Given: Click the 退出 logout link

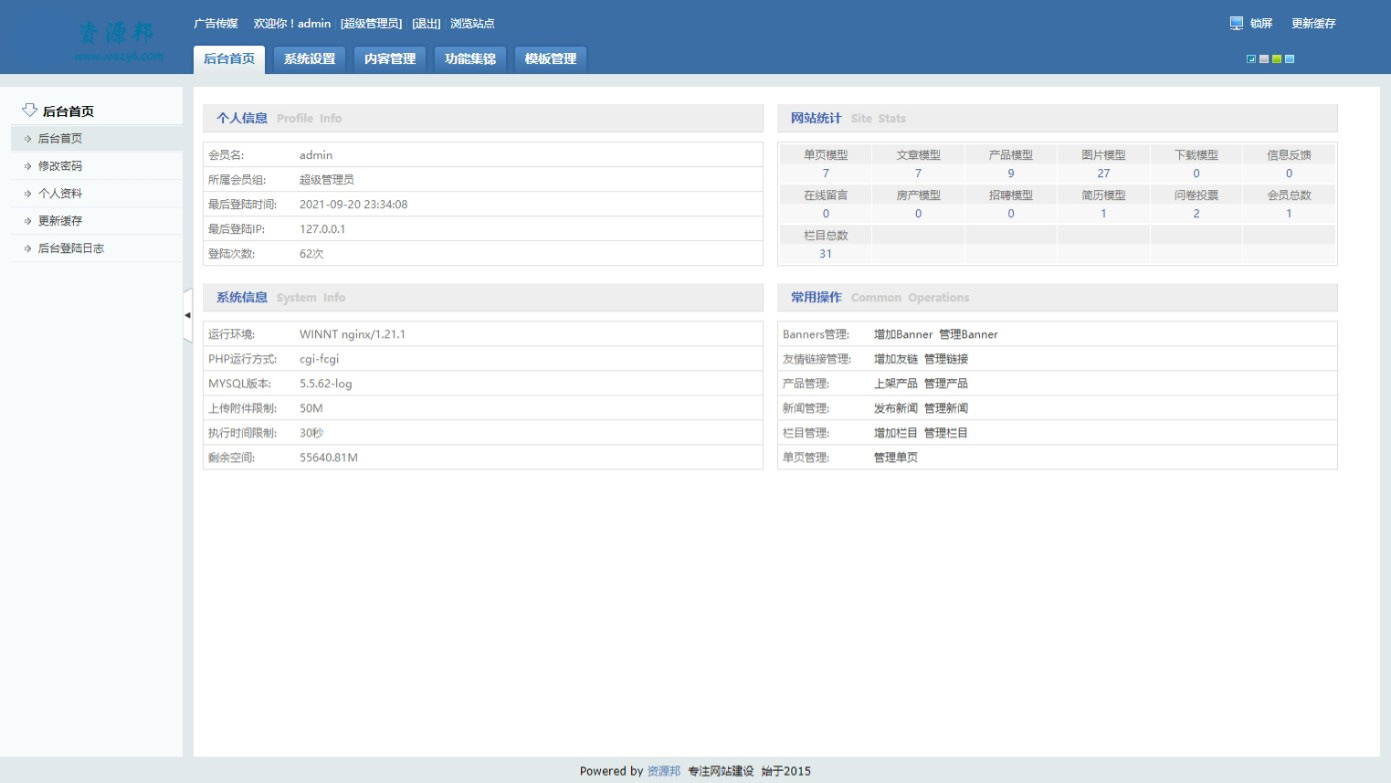Looking at the screenshot, I should (x=427, y=23).
